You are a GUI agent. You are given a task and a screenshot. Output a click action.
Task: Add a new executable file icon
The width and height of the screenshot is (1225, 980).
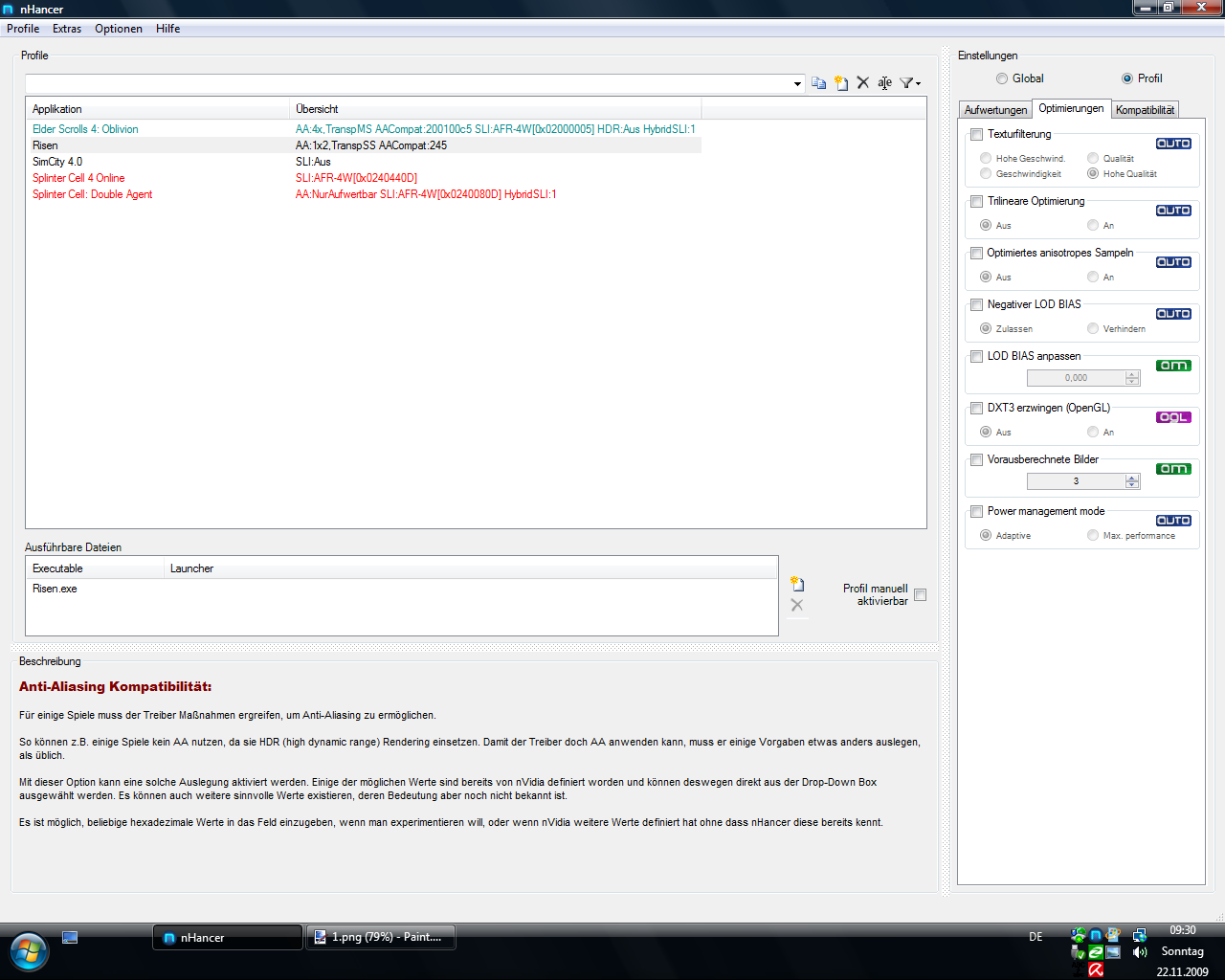[x=796, y=584]
